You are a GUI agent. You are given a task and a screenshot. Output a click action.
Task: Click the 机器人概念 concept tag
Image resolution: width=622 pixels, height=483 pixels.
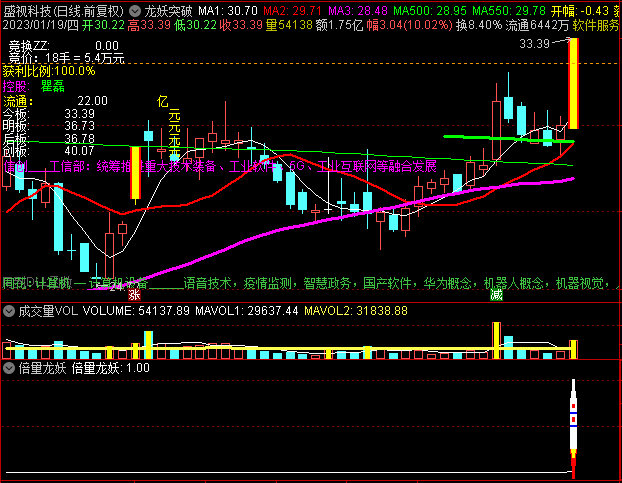(513, 283)
